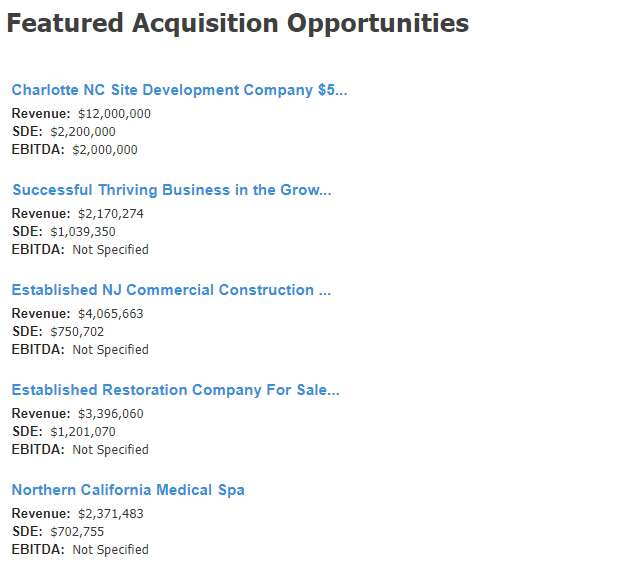Click the $3,396,060 revenue value
Viewport: 617px width, 573px height.
point(111,414)
